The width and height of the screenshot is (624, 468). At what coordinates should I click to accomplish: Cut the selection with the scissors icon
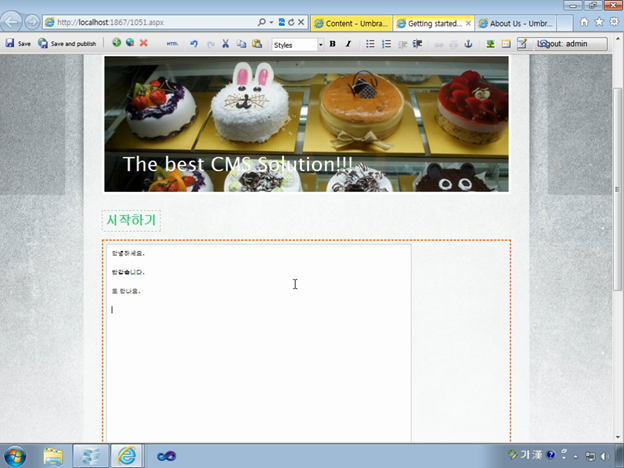click(x=226, y=44)
